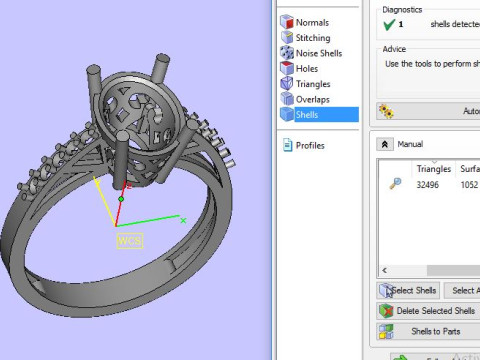Click the Profiles page icon
This screenshot has height=360, width=480.
287,145
